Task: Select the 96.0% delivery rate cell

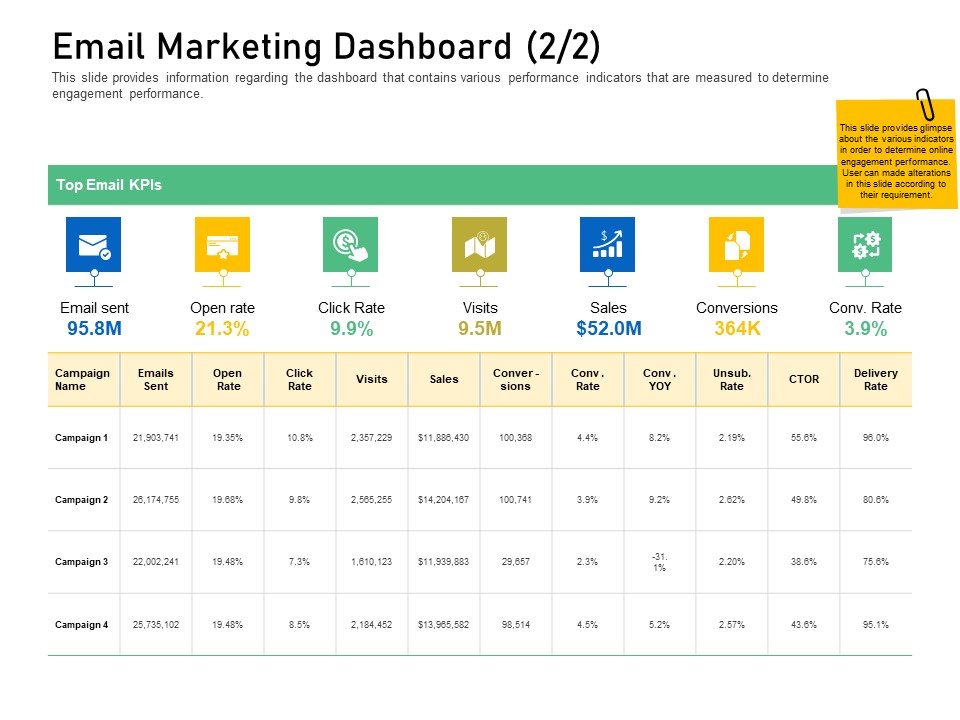Action: point(876,438)
